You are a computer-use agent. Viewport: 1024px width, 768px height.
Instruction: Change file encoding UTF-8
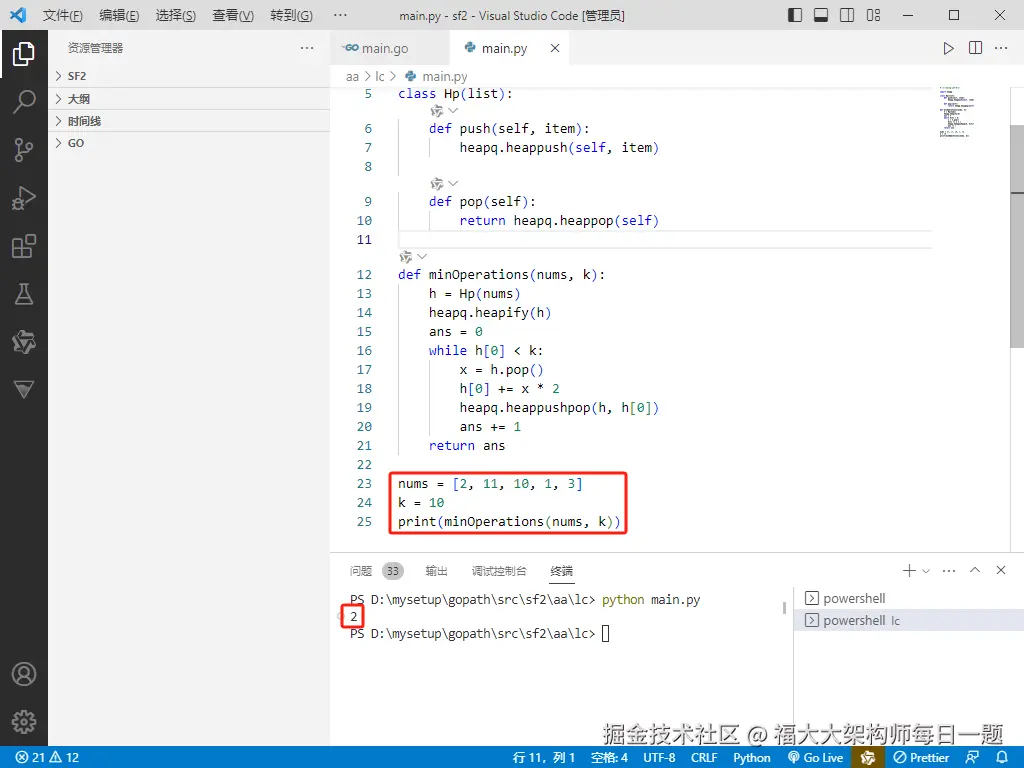coord(659,758)
